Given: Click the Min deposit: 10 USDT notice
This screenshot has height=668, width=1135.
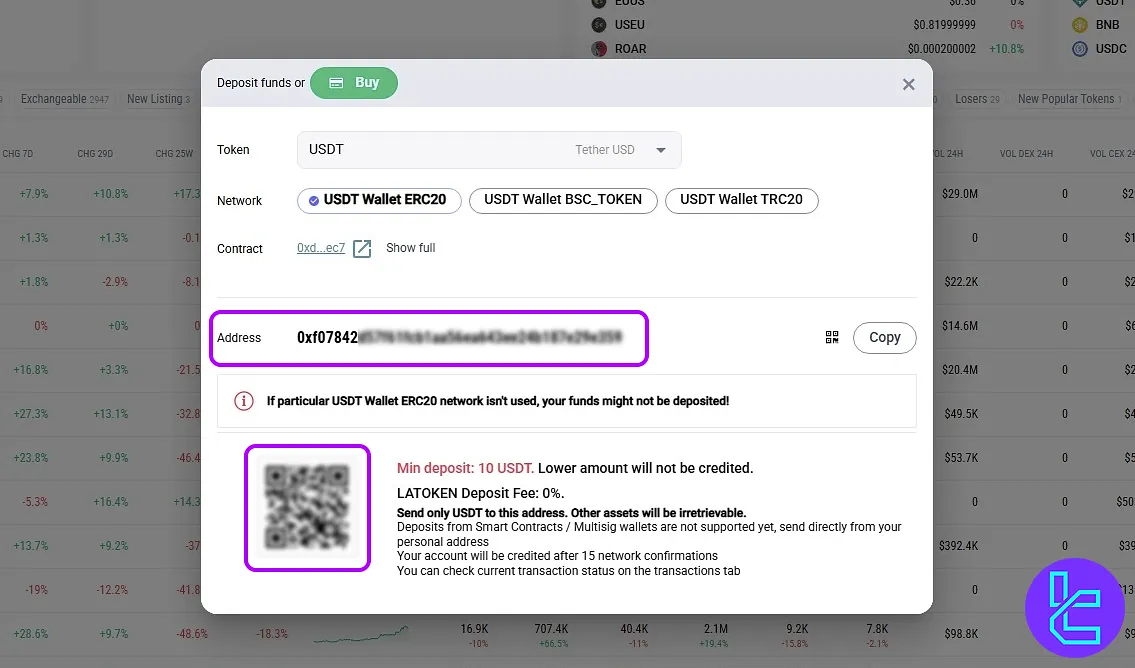Looking at the screenshot, I should click(465, 468).
